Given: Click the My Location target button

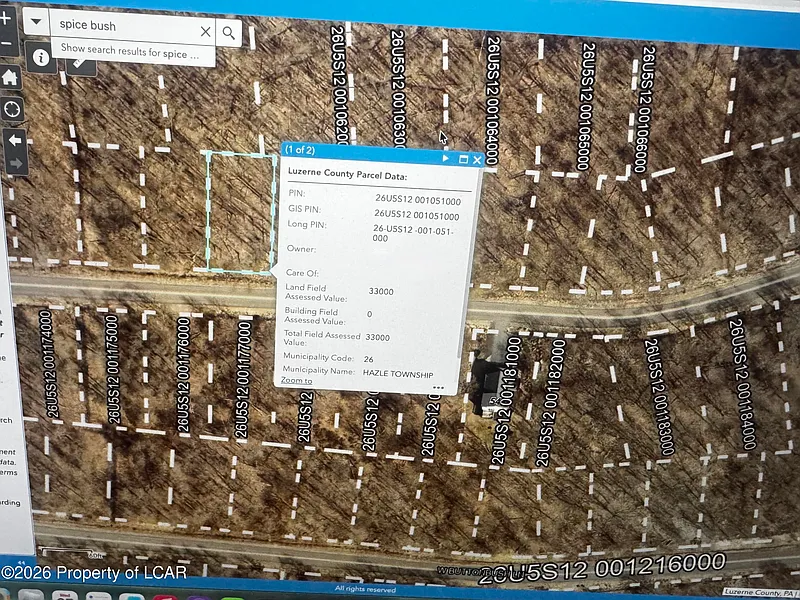Looking at the screenshot, I should (12, 109).
